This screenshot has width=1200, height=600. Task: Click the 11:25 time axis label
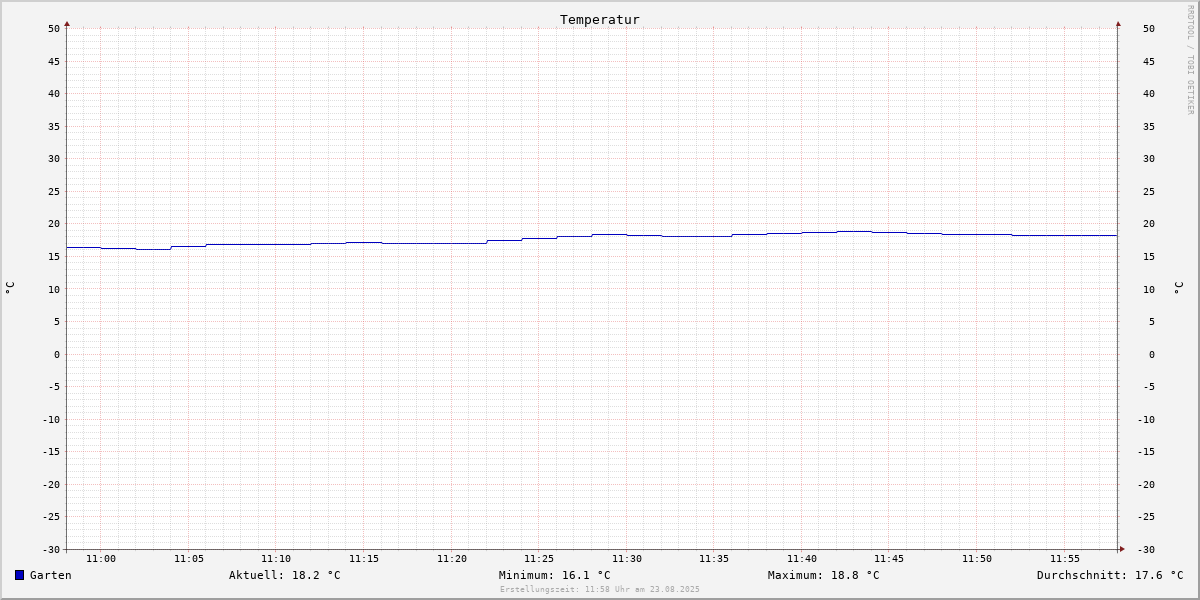(539, 559)
